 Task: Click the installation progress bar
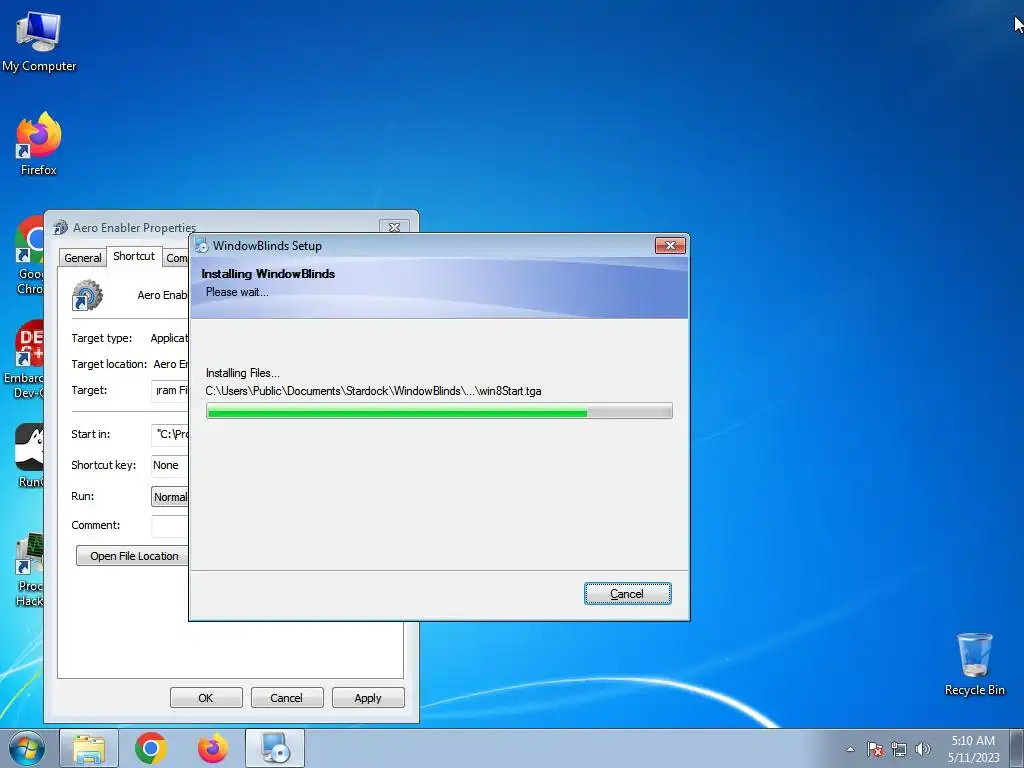click(439, 411)
